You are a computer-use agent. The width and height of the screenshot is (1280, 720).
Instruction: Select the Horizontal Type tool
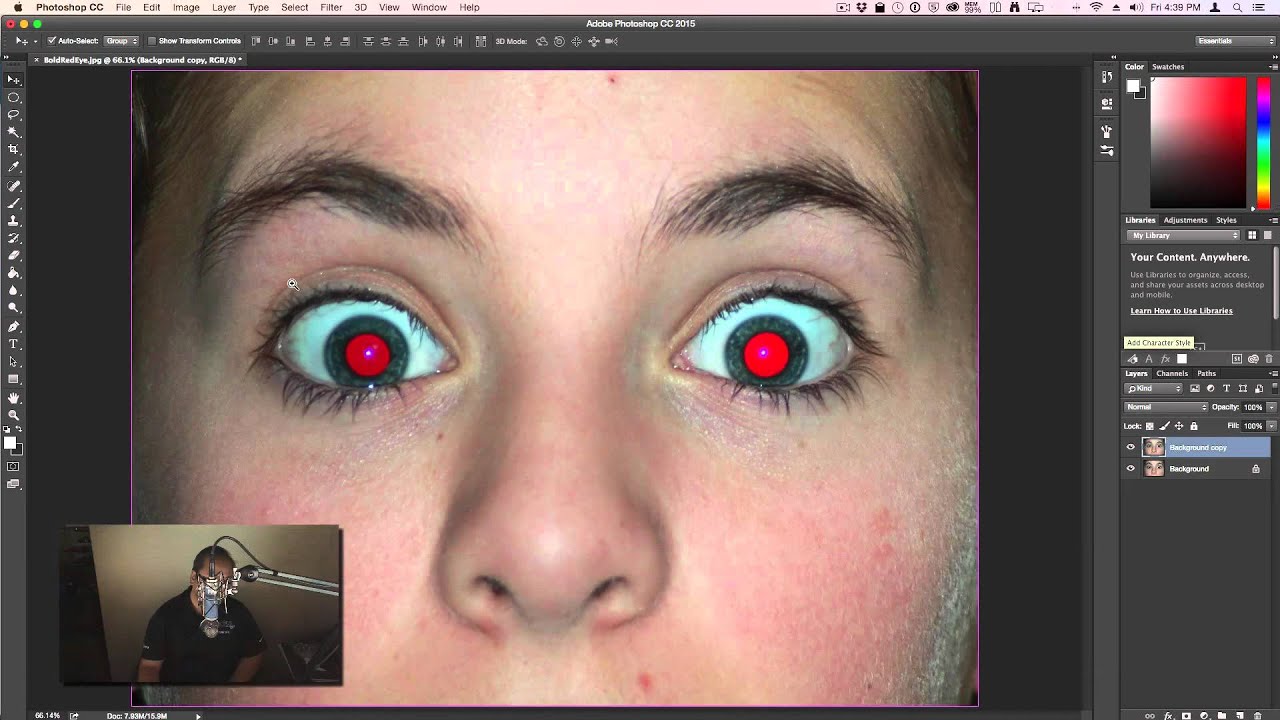coord(14,344)
